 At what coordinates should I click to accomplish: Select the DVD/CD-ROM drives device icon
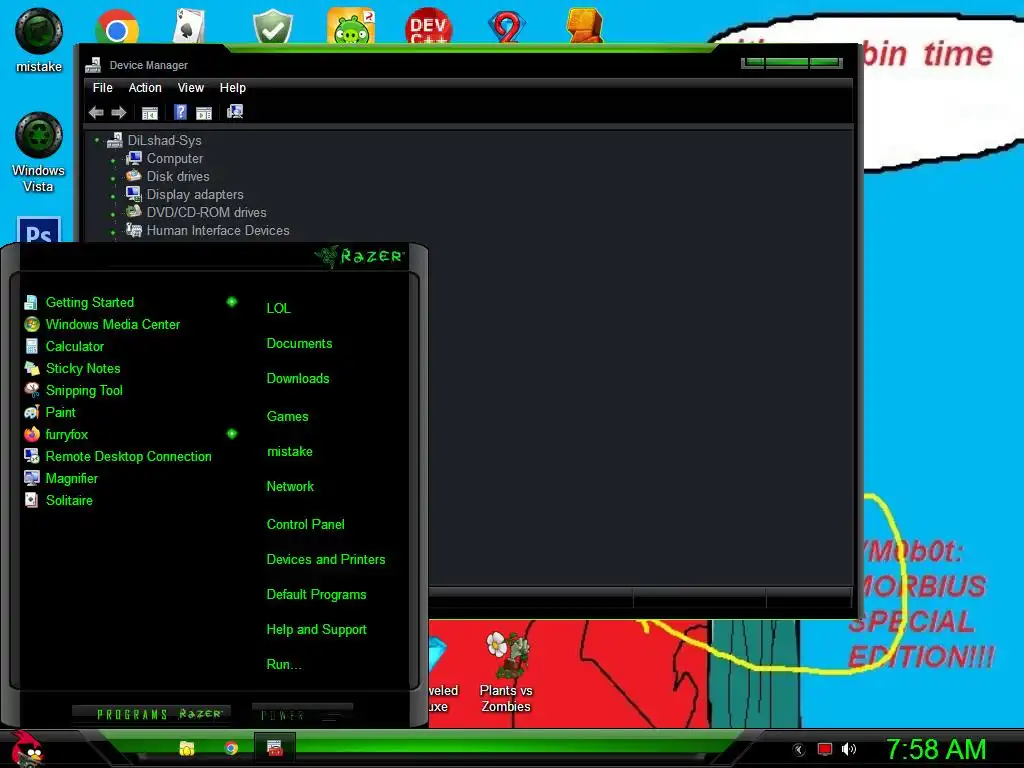click(x=133, y=212)
